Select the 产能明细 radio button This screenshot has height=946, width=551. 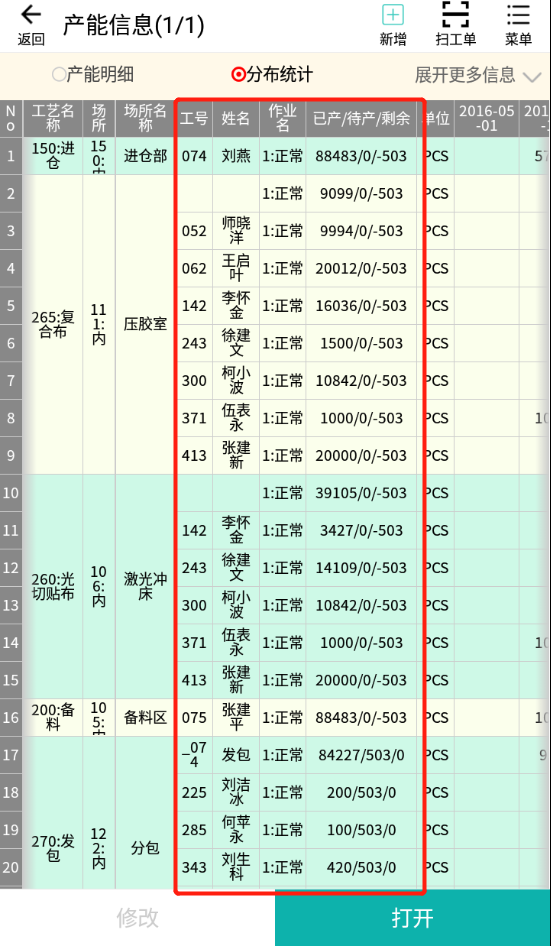click(x=59, y=75)
